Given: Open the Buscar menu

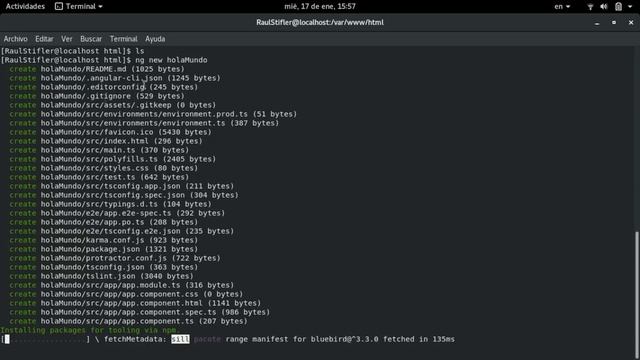Looking at the screenshot, I should click(x=91, y=39).
